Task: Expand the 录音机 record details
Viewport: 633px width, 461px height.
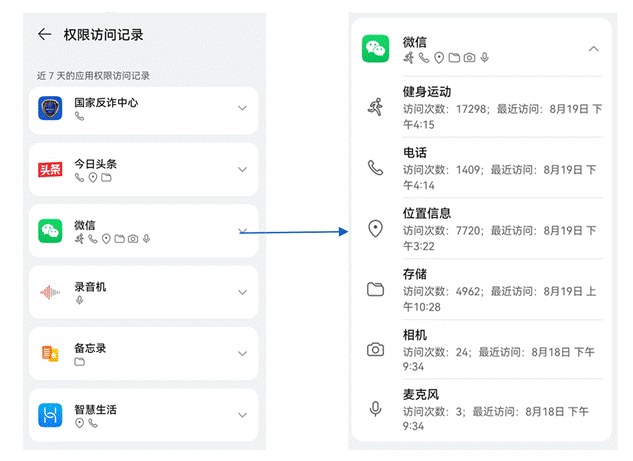Action: pyautogui.click(x=242, y=292)
